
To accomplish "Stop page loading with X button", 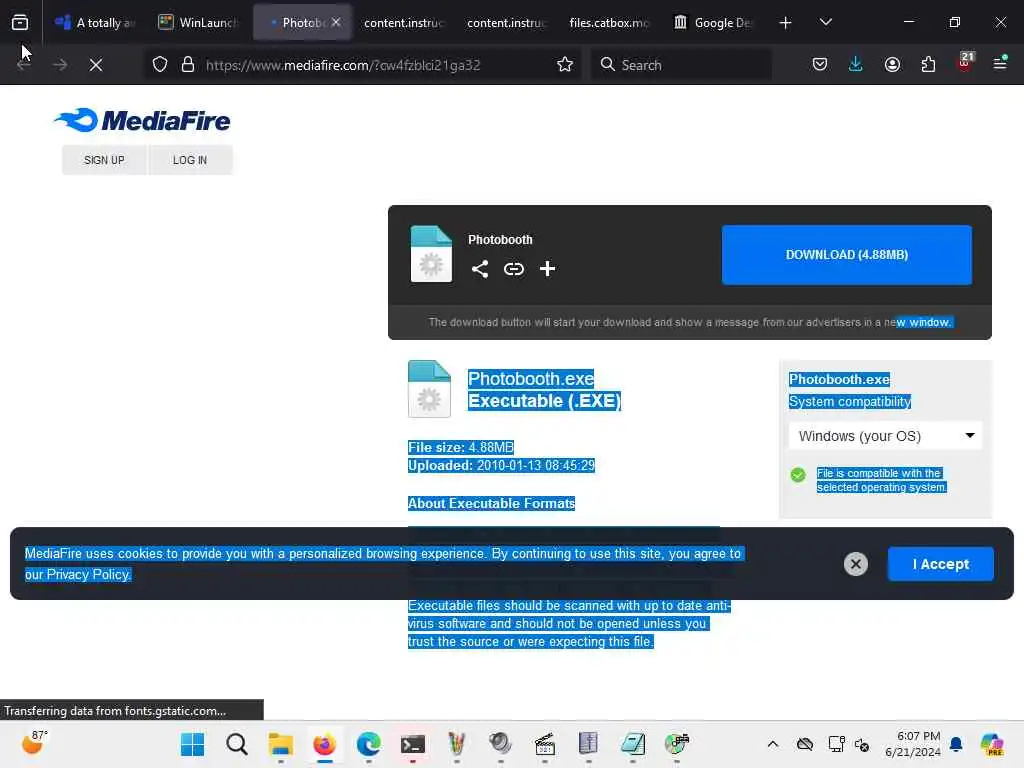I will point(96,65).
